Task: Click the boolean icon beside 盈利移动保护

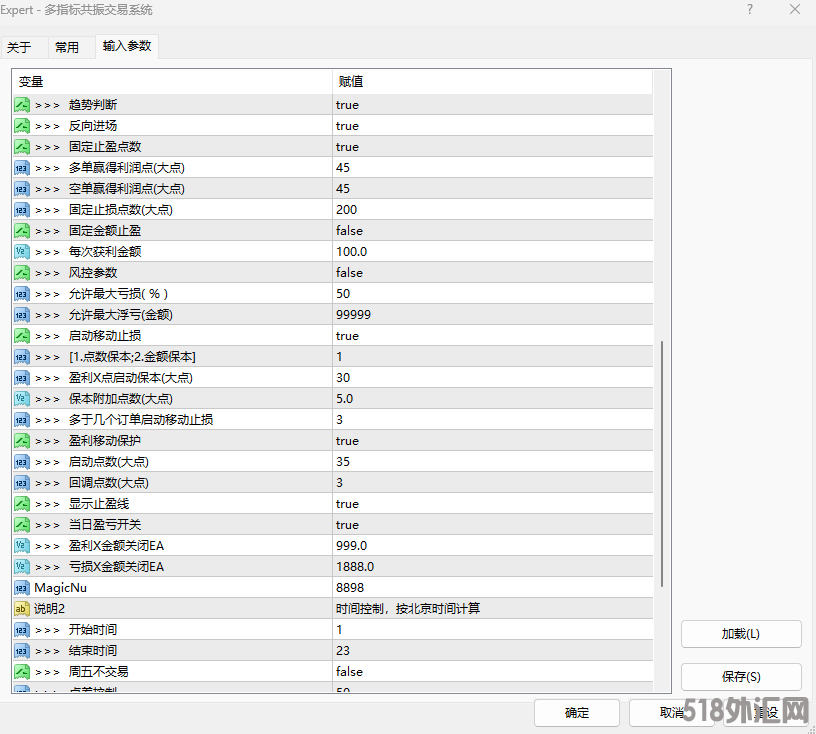Action: [22, 441]
